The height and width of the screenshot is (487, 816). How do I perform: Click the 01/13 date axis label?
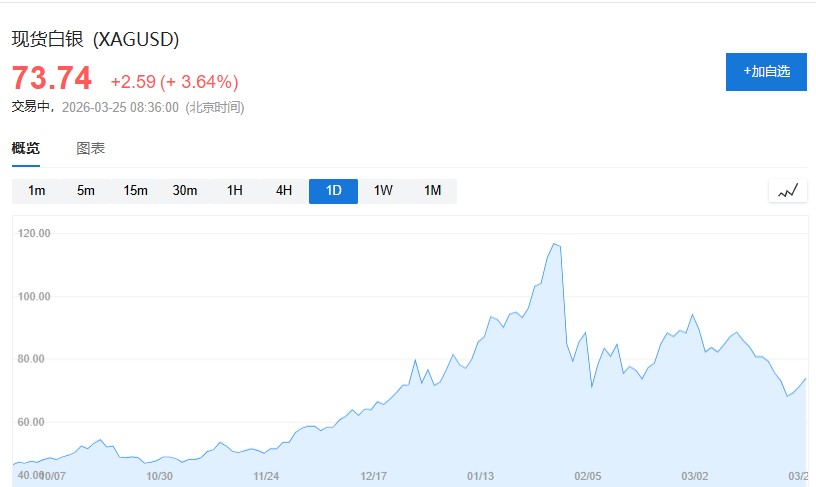click(481, 476)
